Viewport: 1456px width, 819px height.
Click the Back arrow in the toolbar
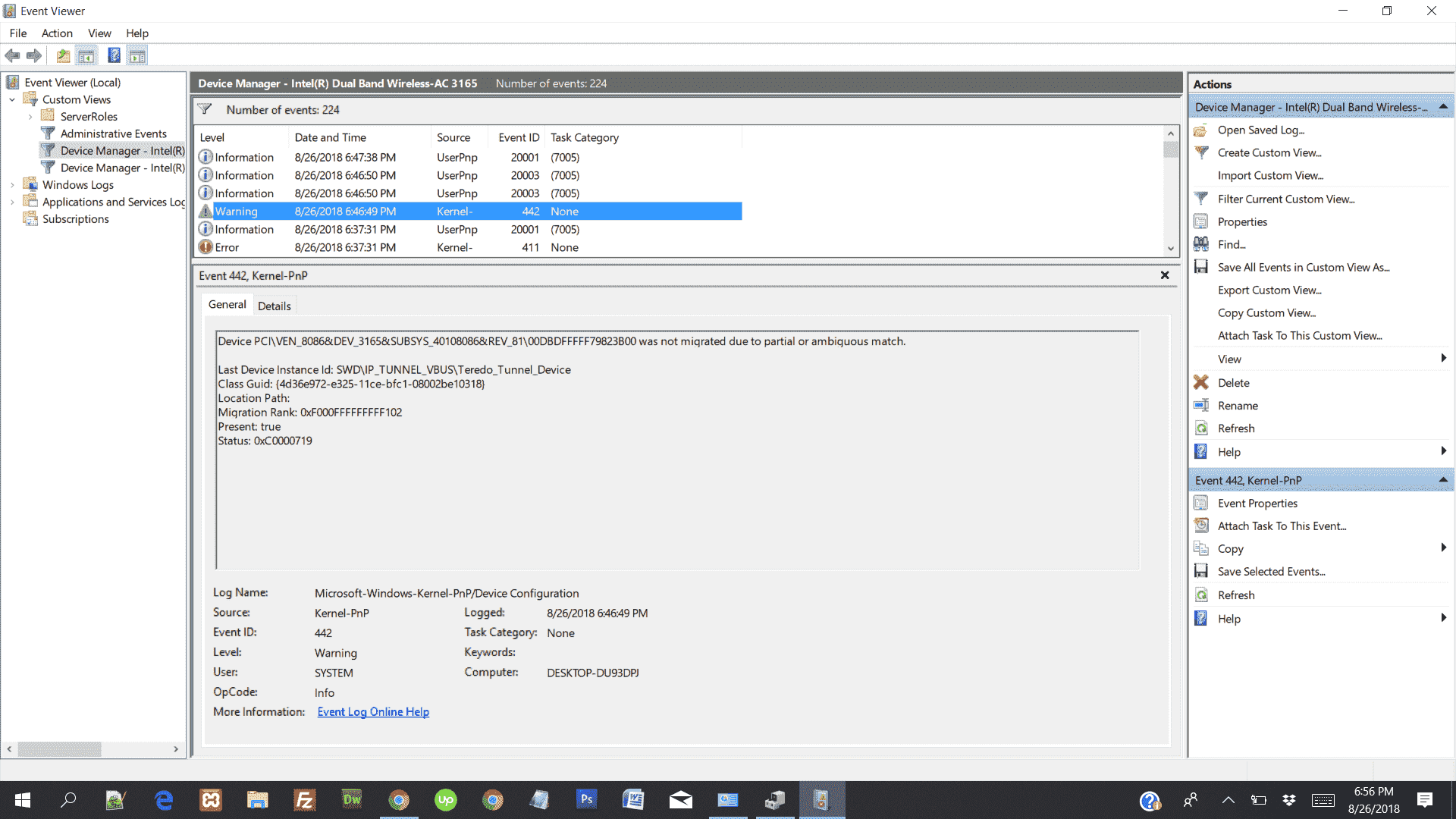pos(12,55)
